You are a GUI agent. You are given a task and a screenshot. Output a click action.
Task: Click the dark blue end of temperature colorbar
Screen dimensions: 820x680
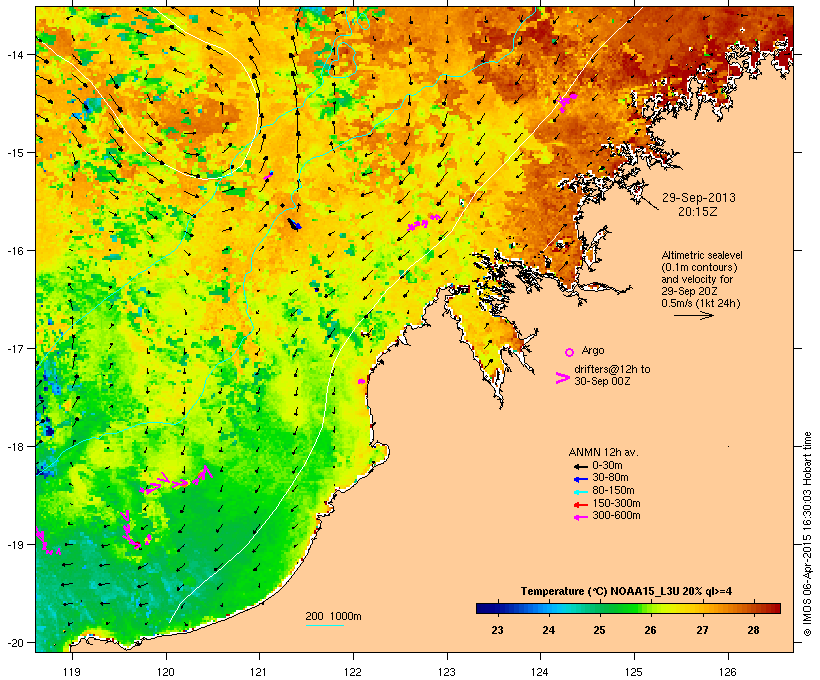coord(484,608)
